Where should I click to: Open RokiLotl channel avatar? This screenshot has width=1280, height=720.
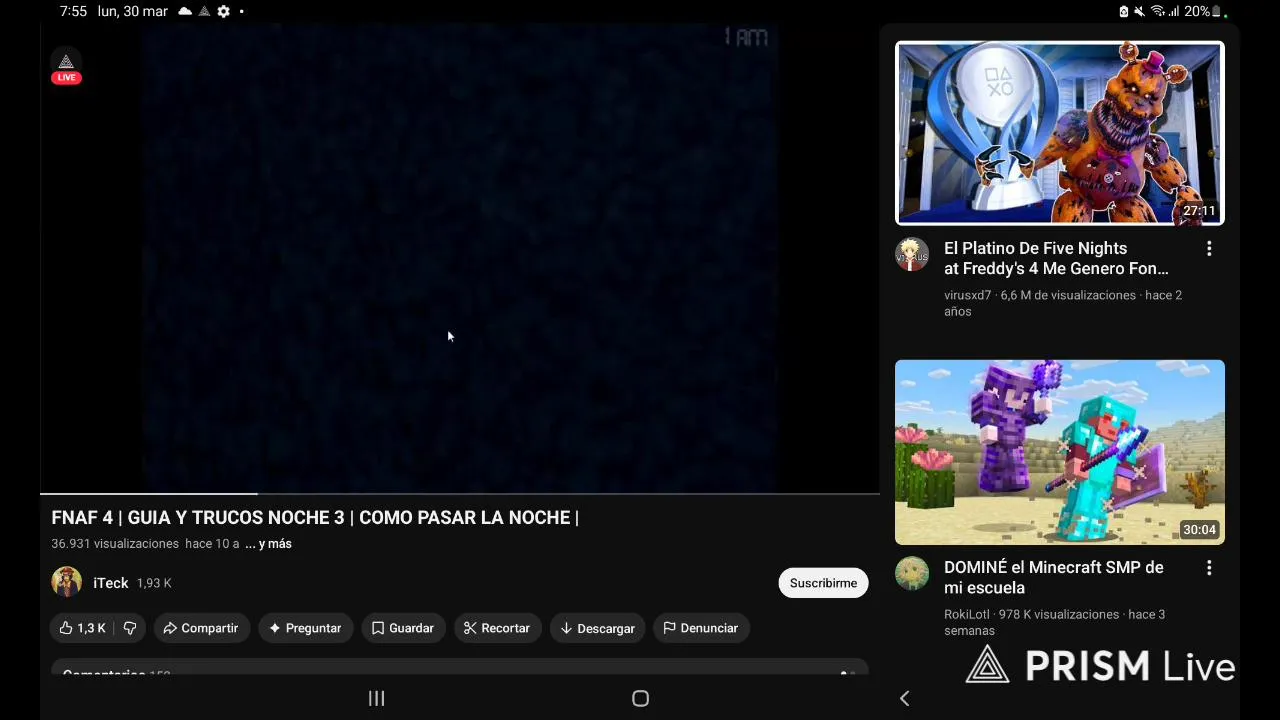coord(912,574)
